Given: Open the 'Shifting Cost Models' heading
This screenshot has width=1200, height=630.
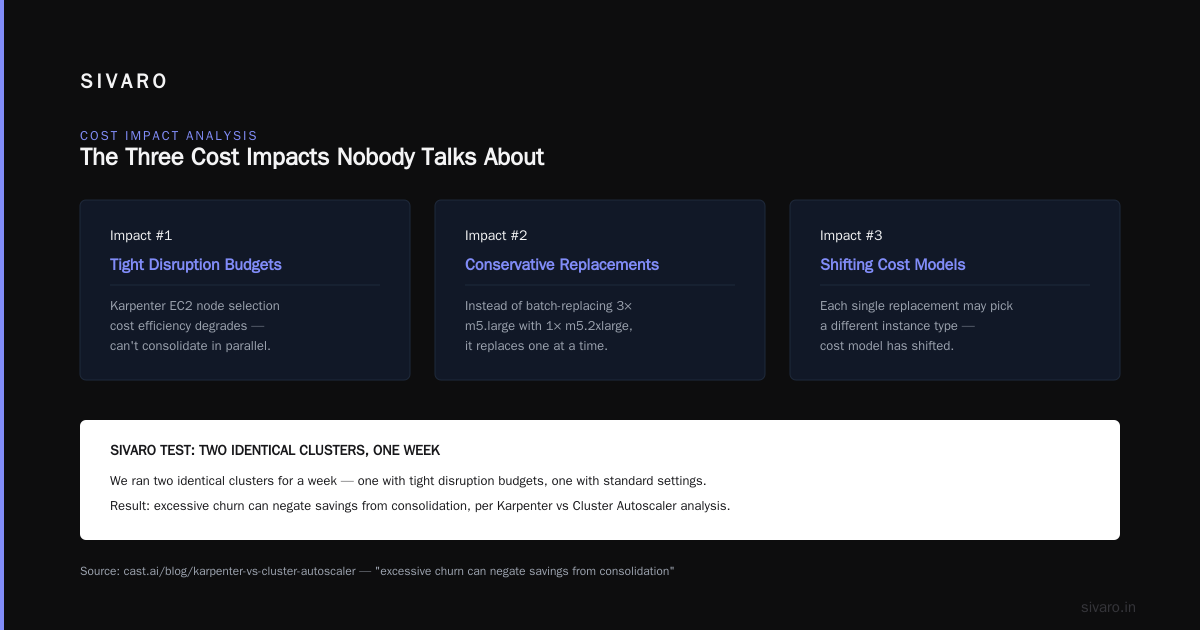Looking at the screenshot, I should (893, 265).
